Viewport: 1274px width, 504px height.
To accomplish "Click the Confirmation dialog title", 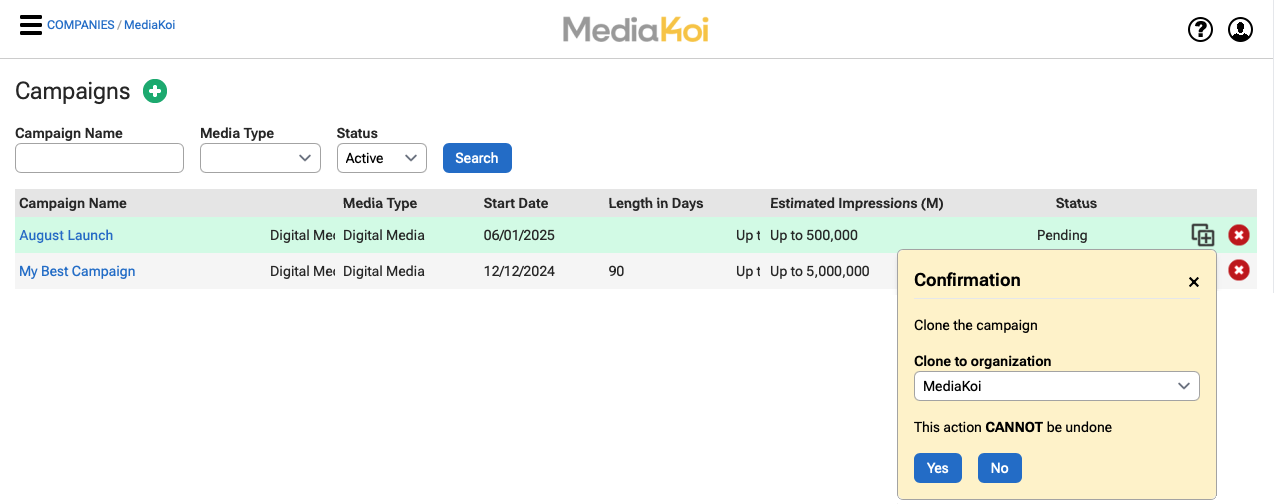I will pyautogui.click(x=967, y=280).
